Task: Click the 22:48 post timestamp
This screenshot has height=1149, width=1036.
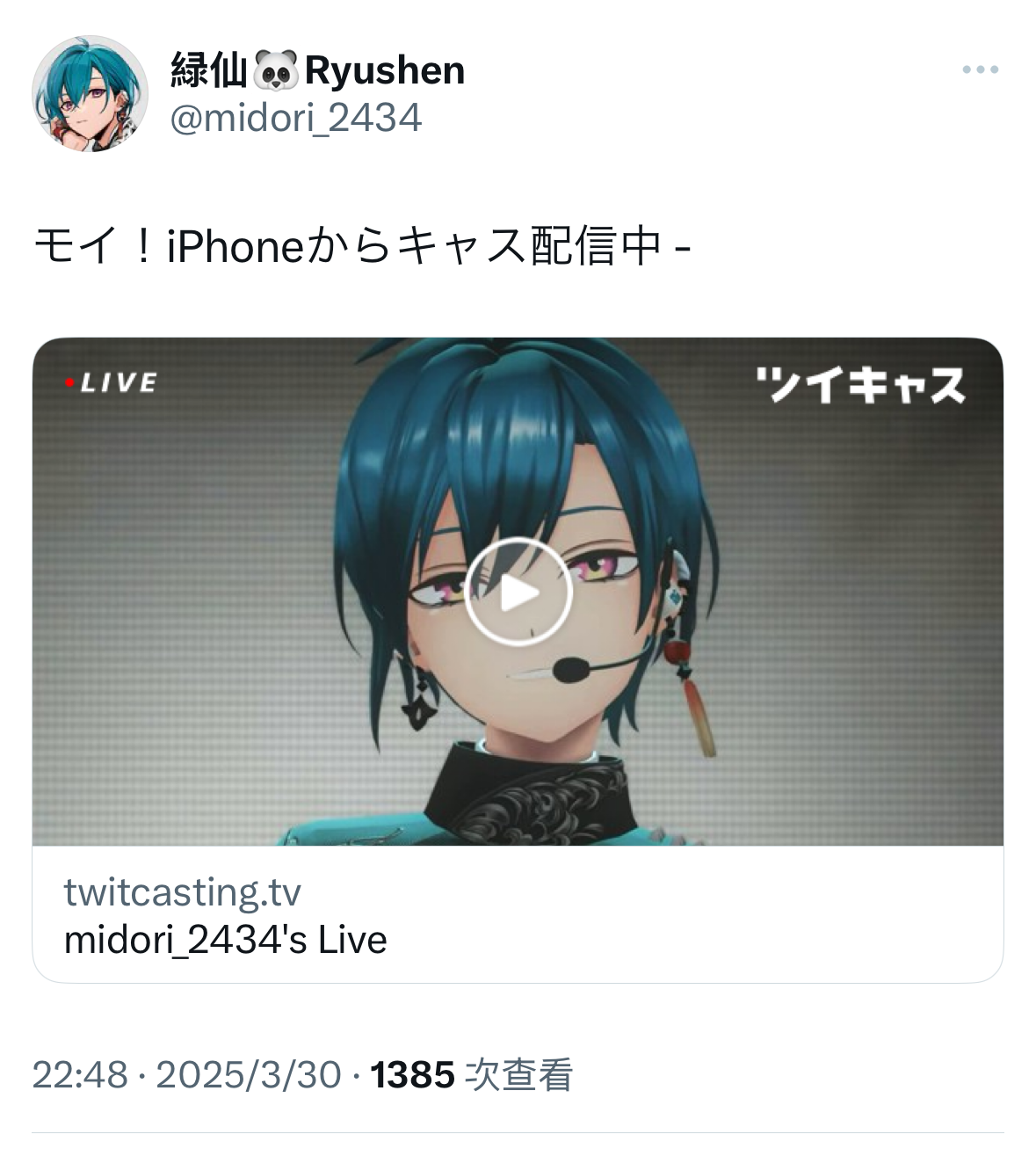Action: [x=80, y=1075]
